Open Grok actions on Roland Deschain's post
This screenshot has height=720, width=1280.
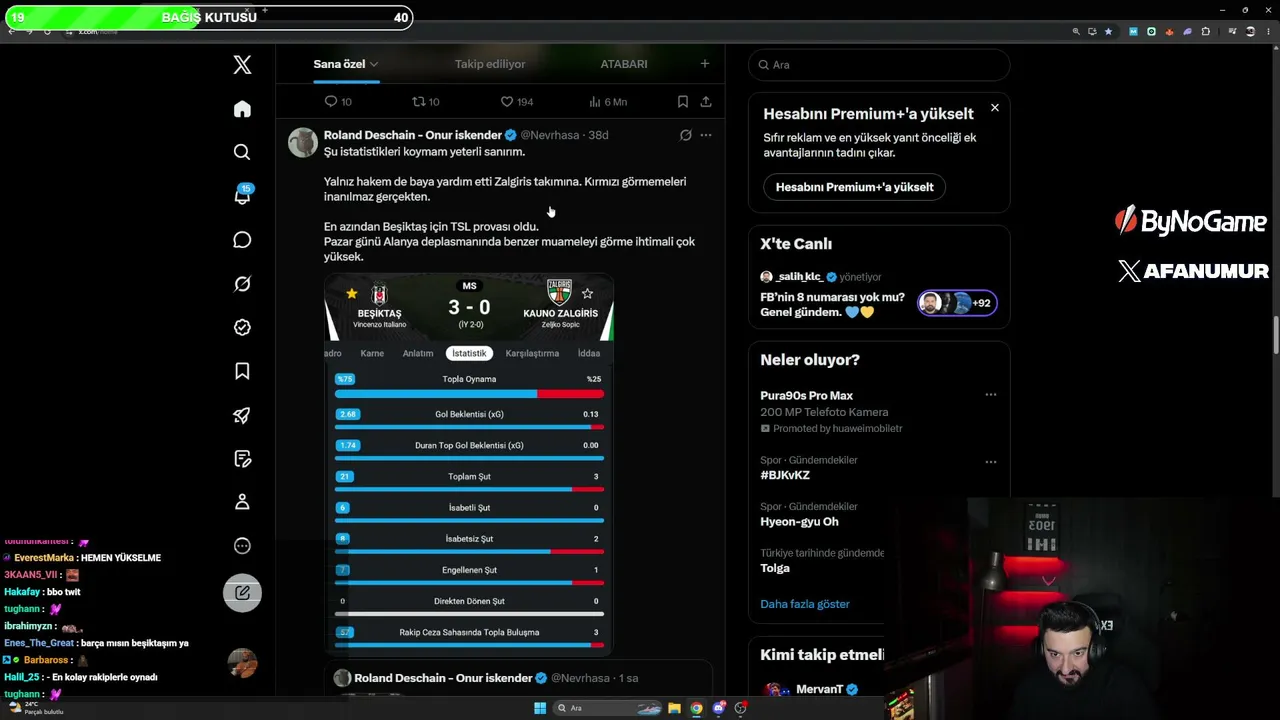pos(685,135)
